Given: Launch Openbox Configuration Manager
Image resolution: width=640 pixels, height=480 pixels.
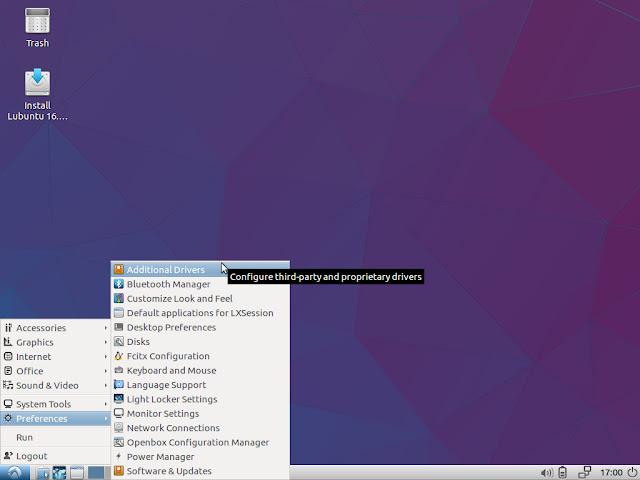Looking at the screenshot, I should click(x=200, y=442).
